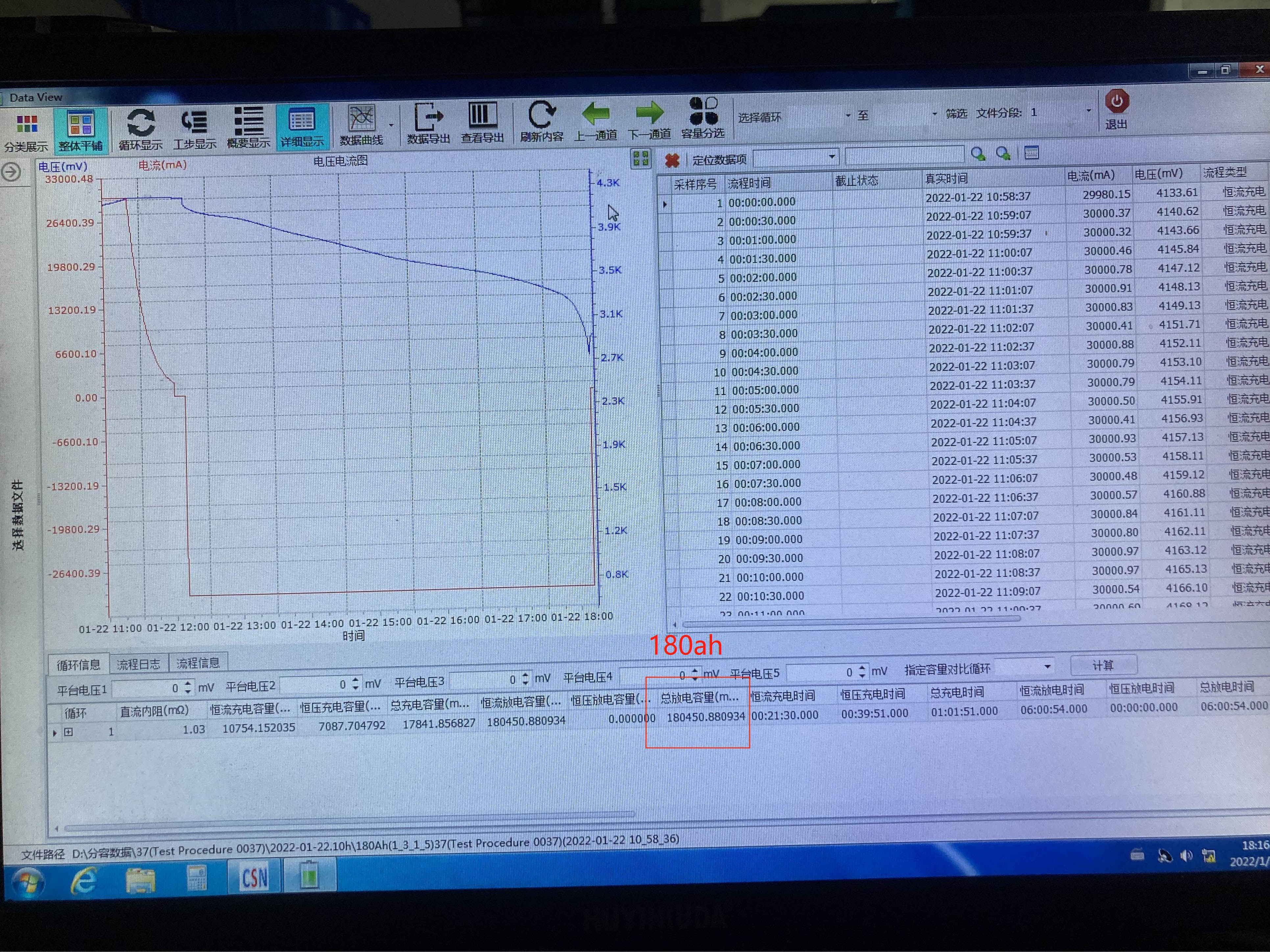Viewport: 1270px width, 952px height.
Task: Click the circled arrow icon at left edge
Action: pos(11,172)
